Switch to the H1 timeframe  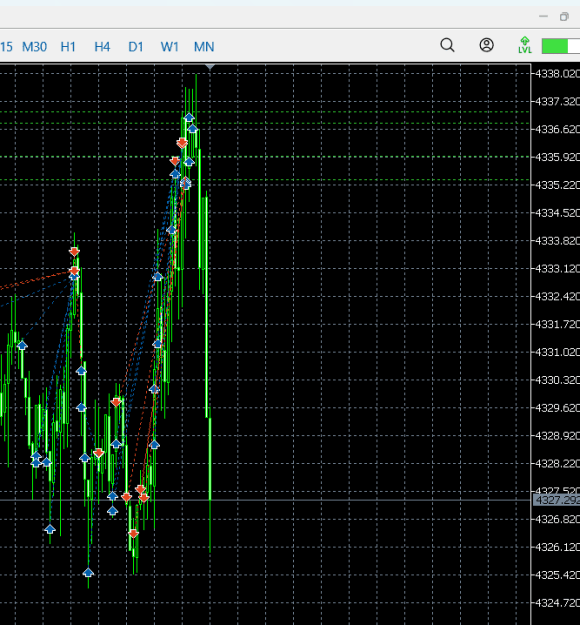tap(68, 47)
